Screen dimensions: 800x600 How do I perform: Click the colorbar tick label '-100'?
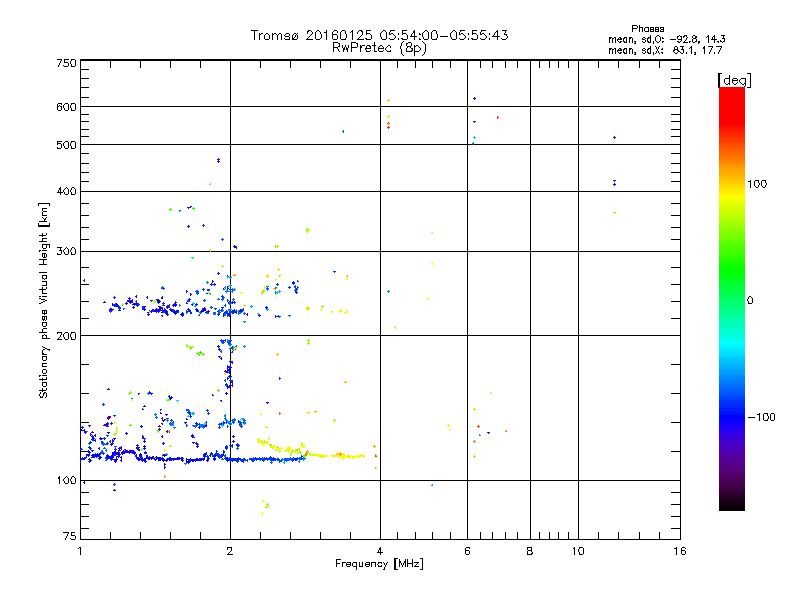[761, 417]
